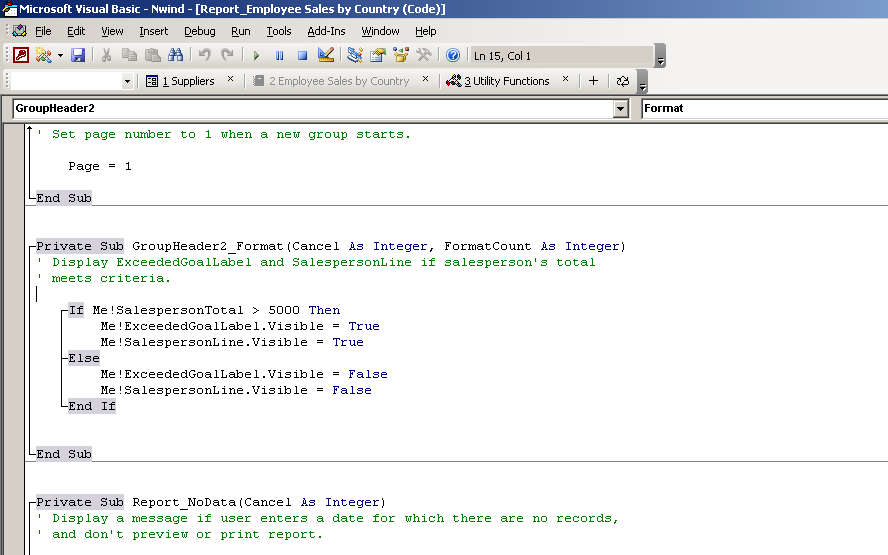Click the End Sub of GroupHeader2_Format
Image resolution: width=888 pixels, height=555 pixels.
tap(64, 454)
